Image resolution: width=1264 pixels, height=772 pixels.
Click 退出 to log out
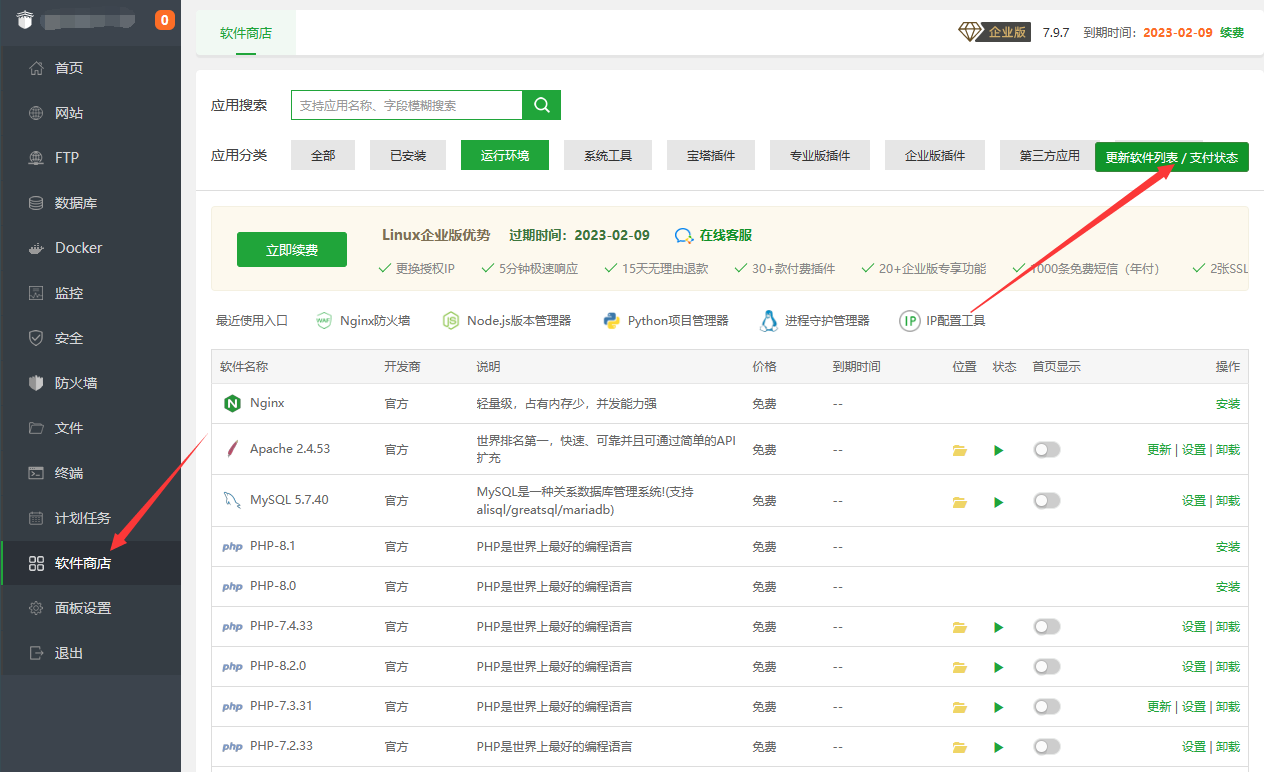pyautogui.click(x=90, y=653)
